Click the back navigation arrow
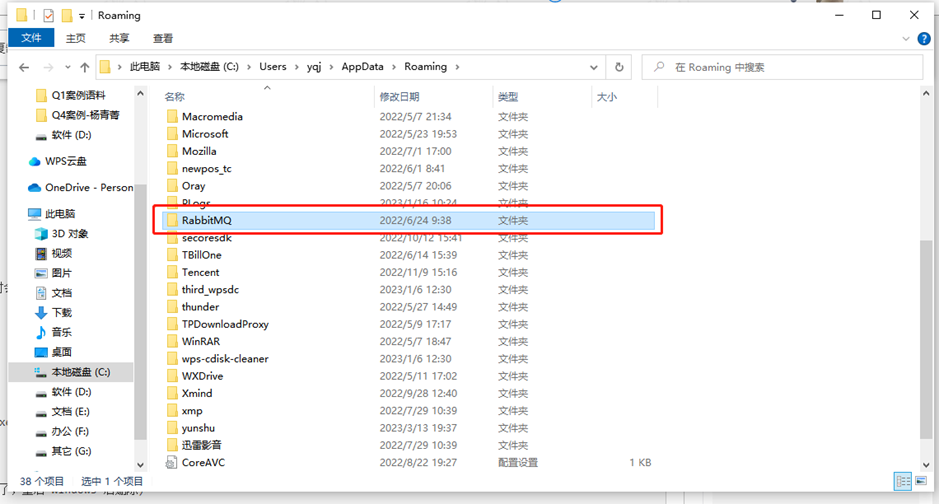Image resolution: width=939 pixels, height=504 pixels. [23, 67]
